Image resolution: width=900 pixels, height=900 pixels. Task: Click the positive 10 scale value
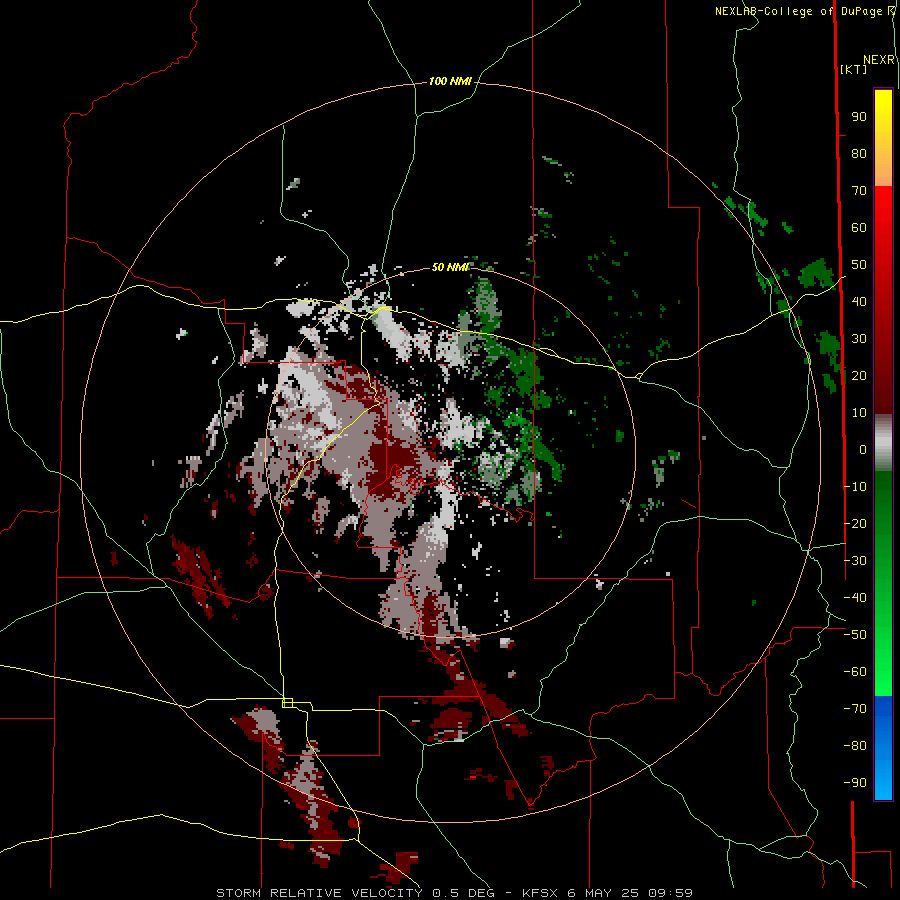pyautogui.click(x=859, y=413)
